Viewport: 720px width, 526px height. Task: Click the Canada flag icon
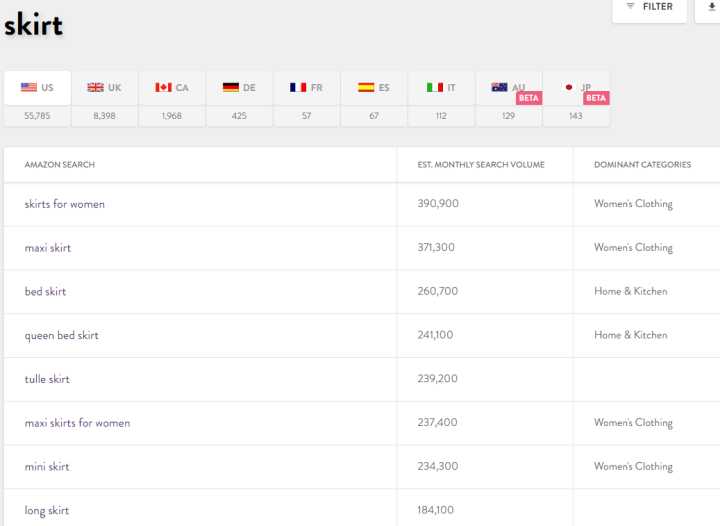click(163, 88)
